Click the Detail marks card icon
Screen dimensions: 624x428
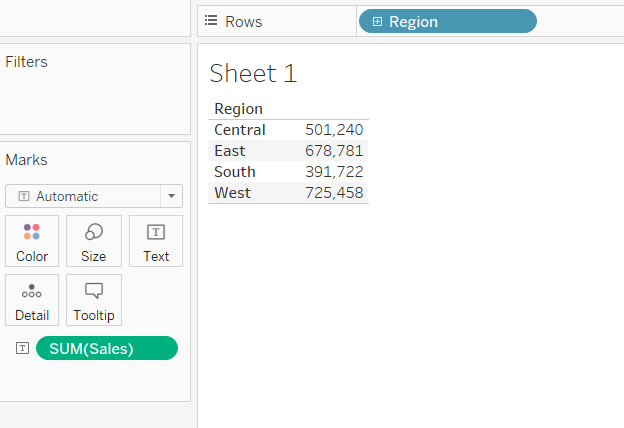(x=32, y=291)
